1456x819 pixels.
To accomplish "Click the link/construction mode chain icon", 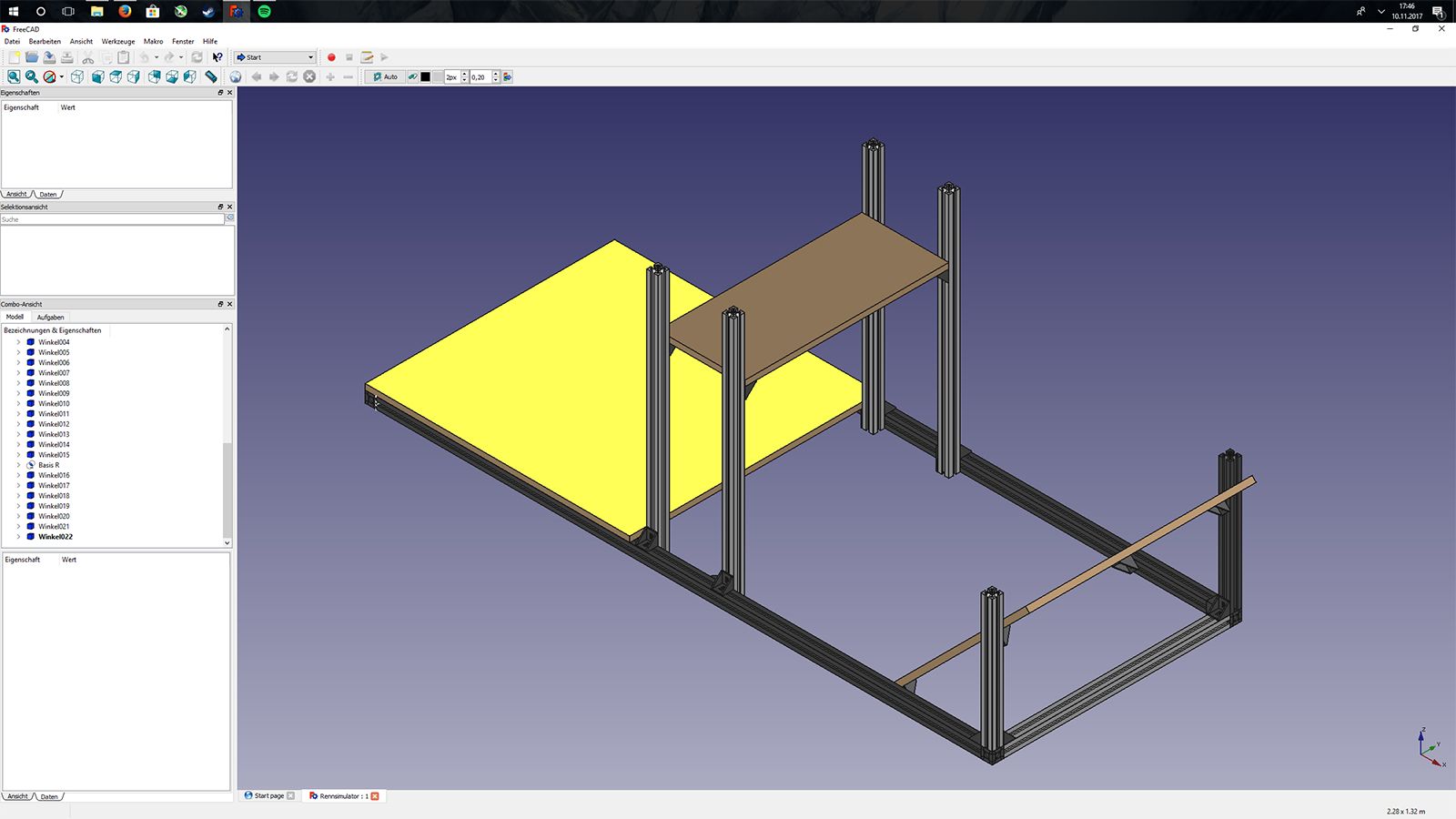I will pos(412,77).
